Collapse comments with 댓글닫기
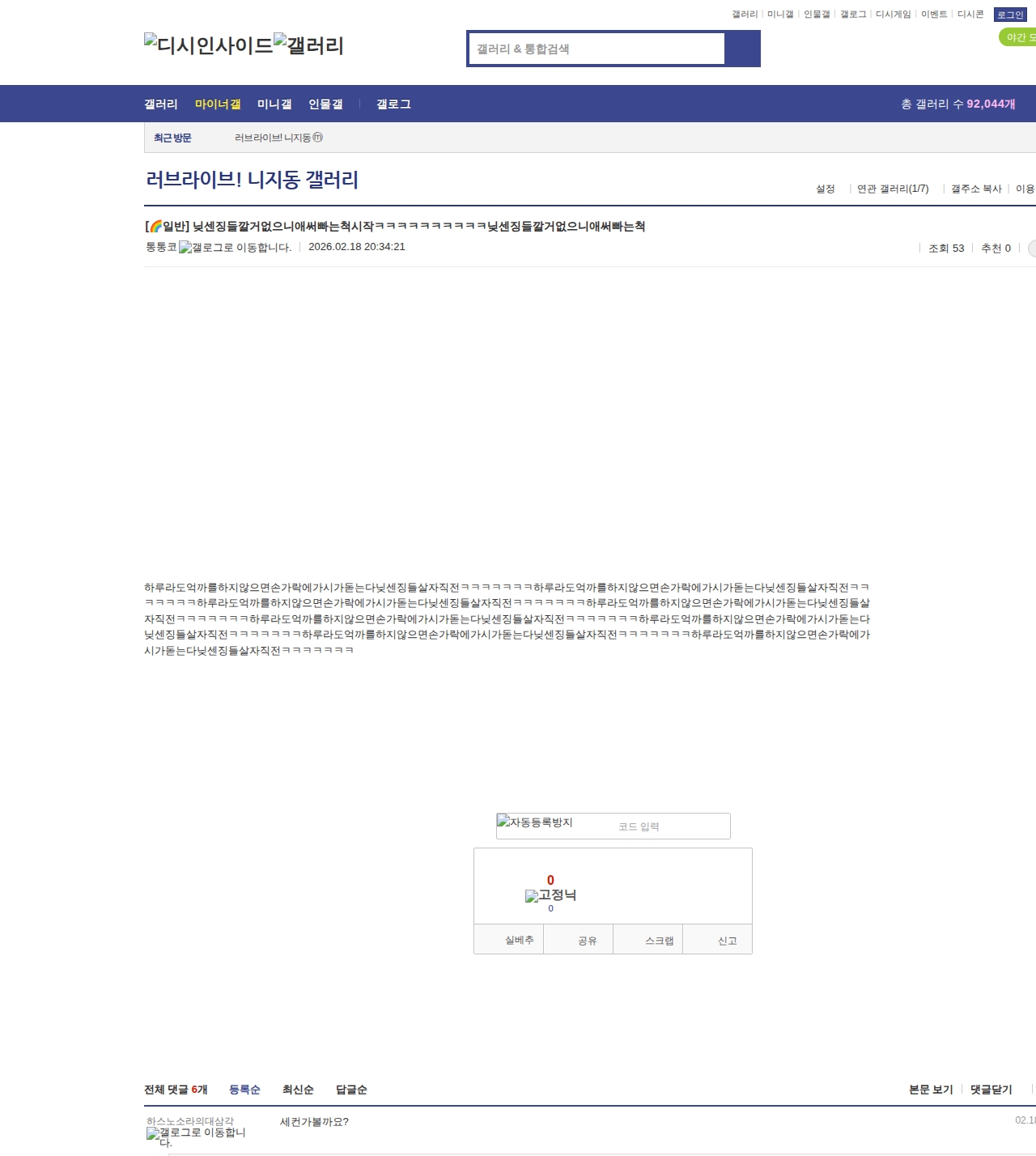Screen dimensions: 1036x1156 click(x=991, y=1090)
